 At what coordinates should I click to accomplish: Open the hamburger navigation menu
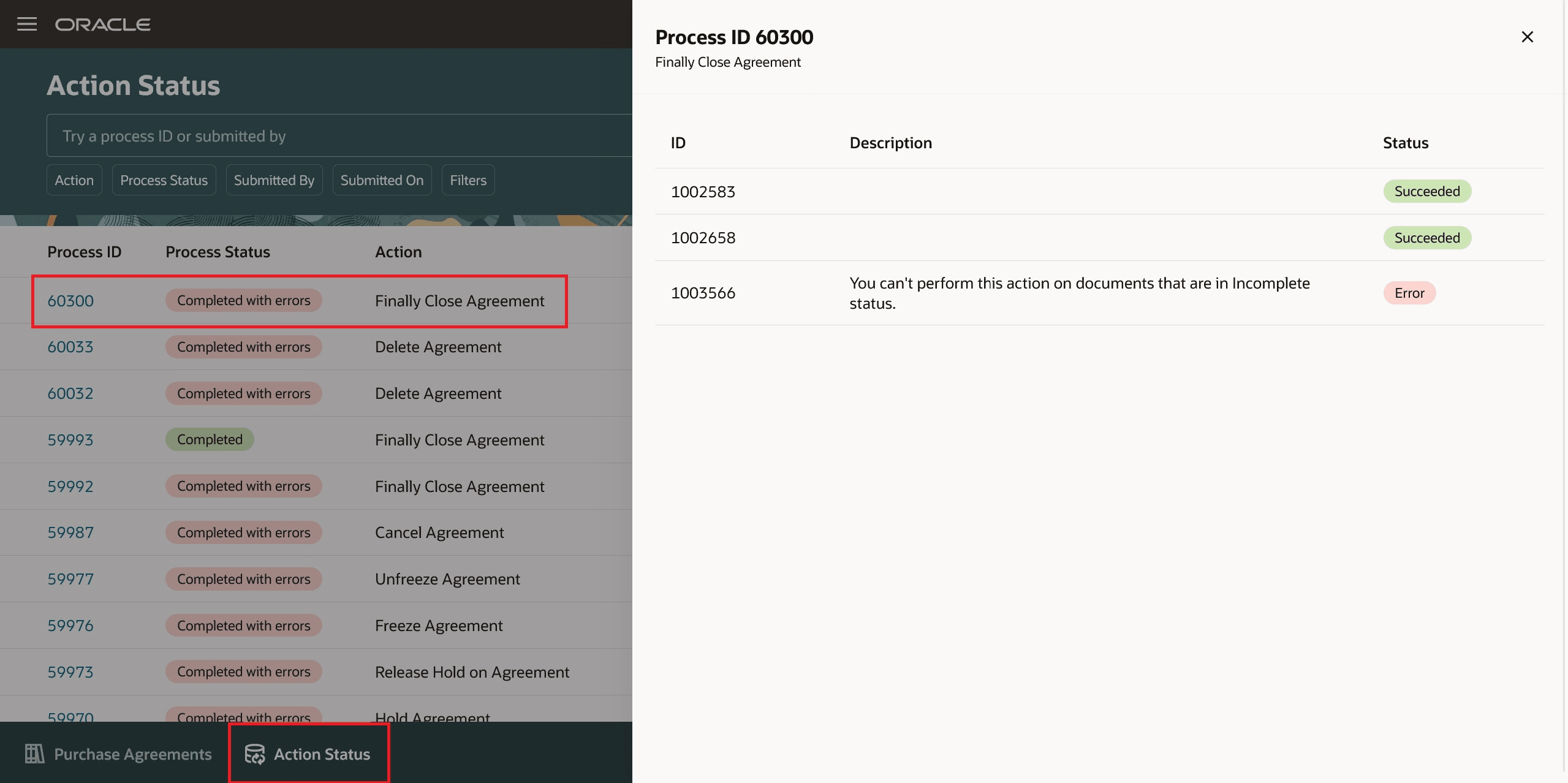pyautogui.click(x=26, y=25)
